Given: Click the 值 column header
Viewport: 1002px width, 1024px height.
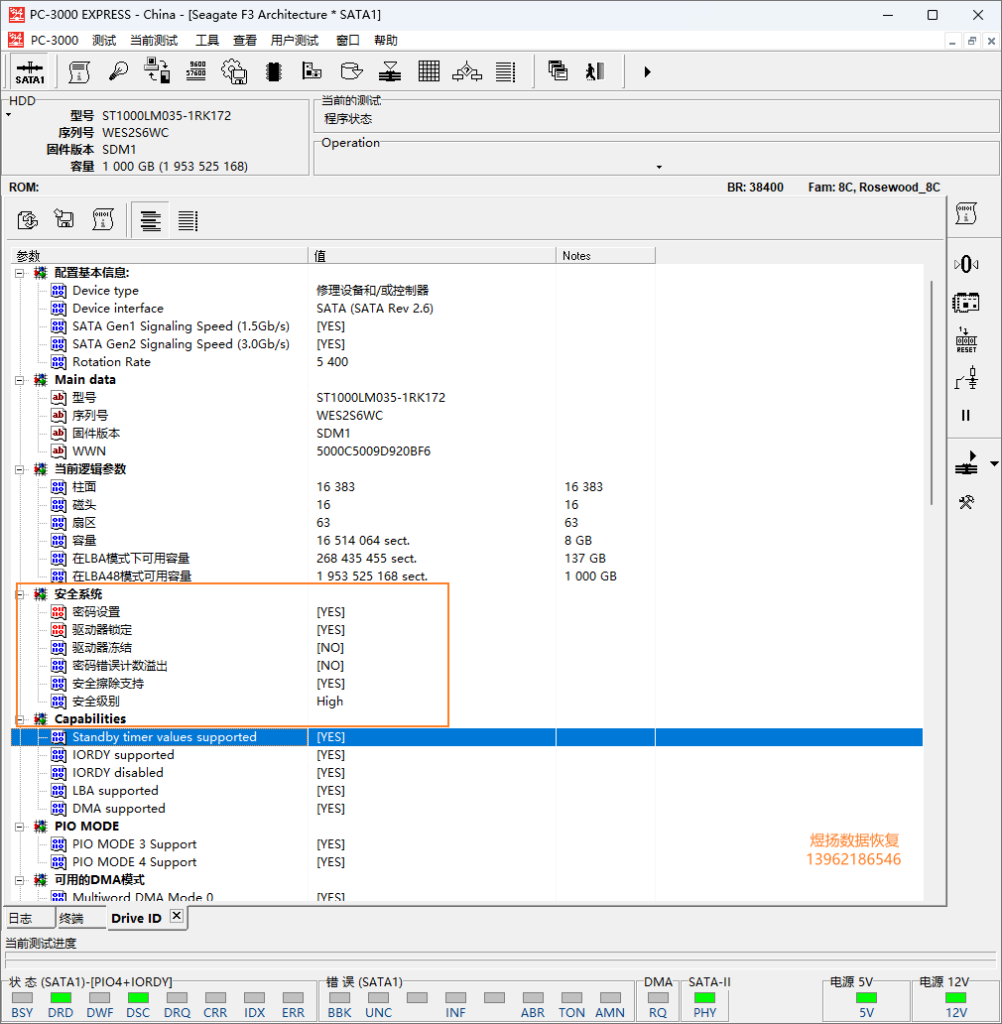Looking at the screenshot, I should pos(432,256).
